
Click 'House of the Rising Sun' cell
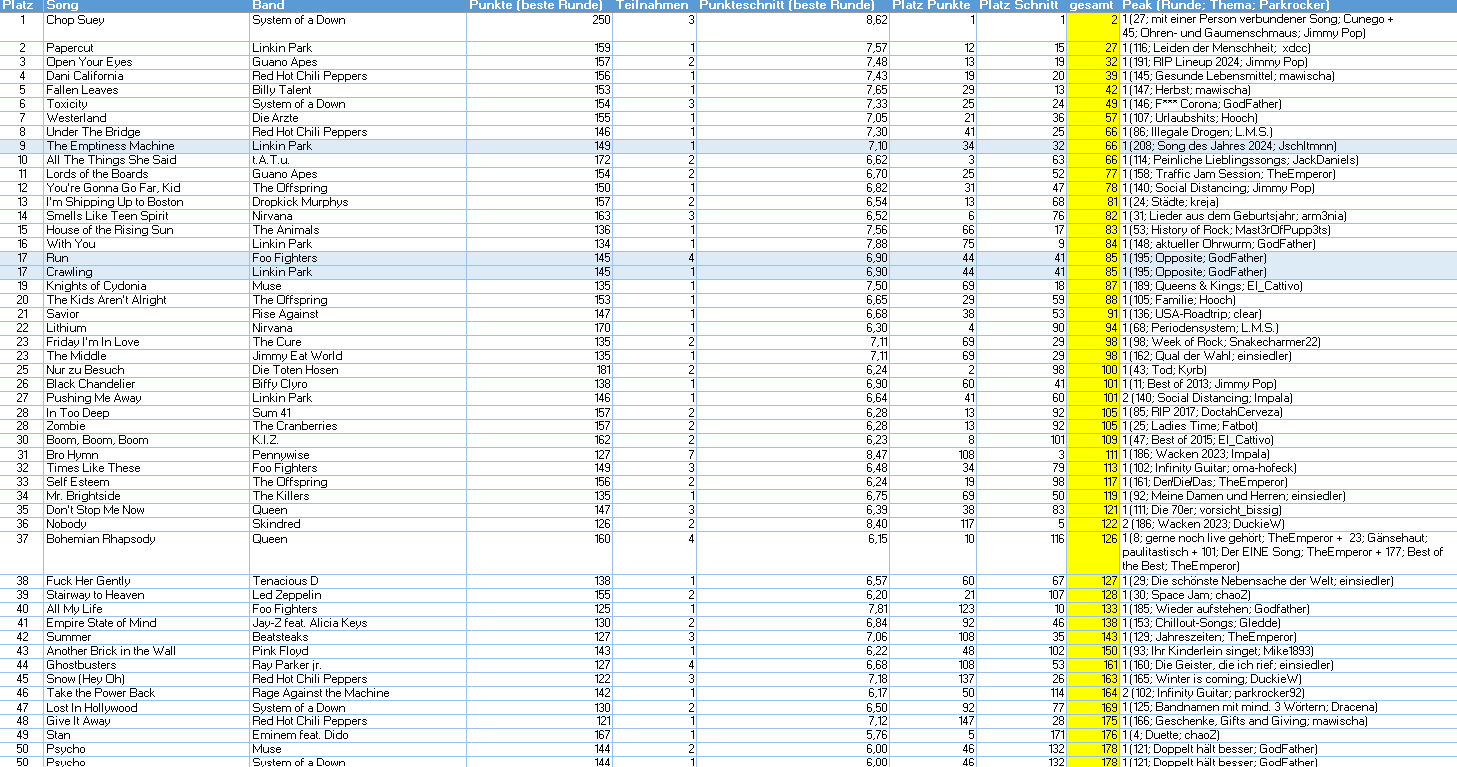tap(146, 230)
